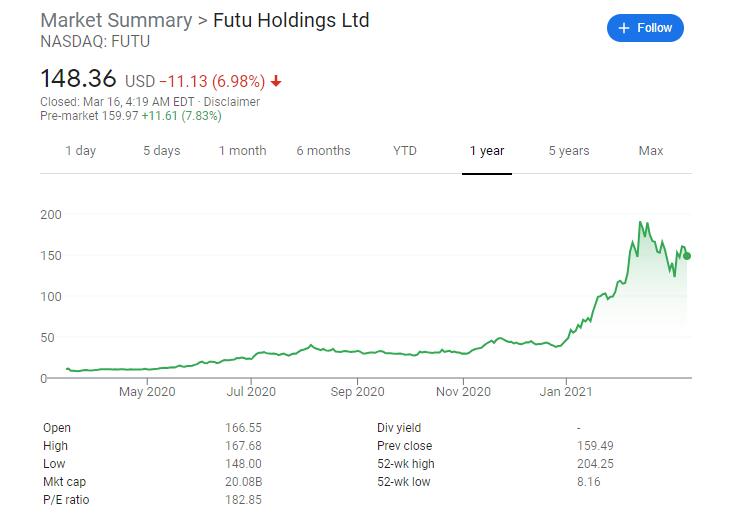This screenshot has height=521, width=740.
Task: Select the 5 days range tab
Action: click(162, 151)
